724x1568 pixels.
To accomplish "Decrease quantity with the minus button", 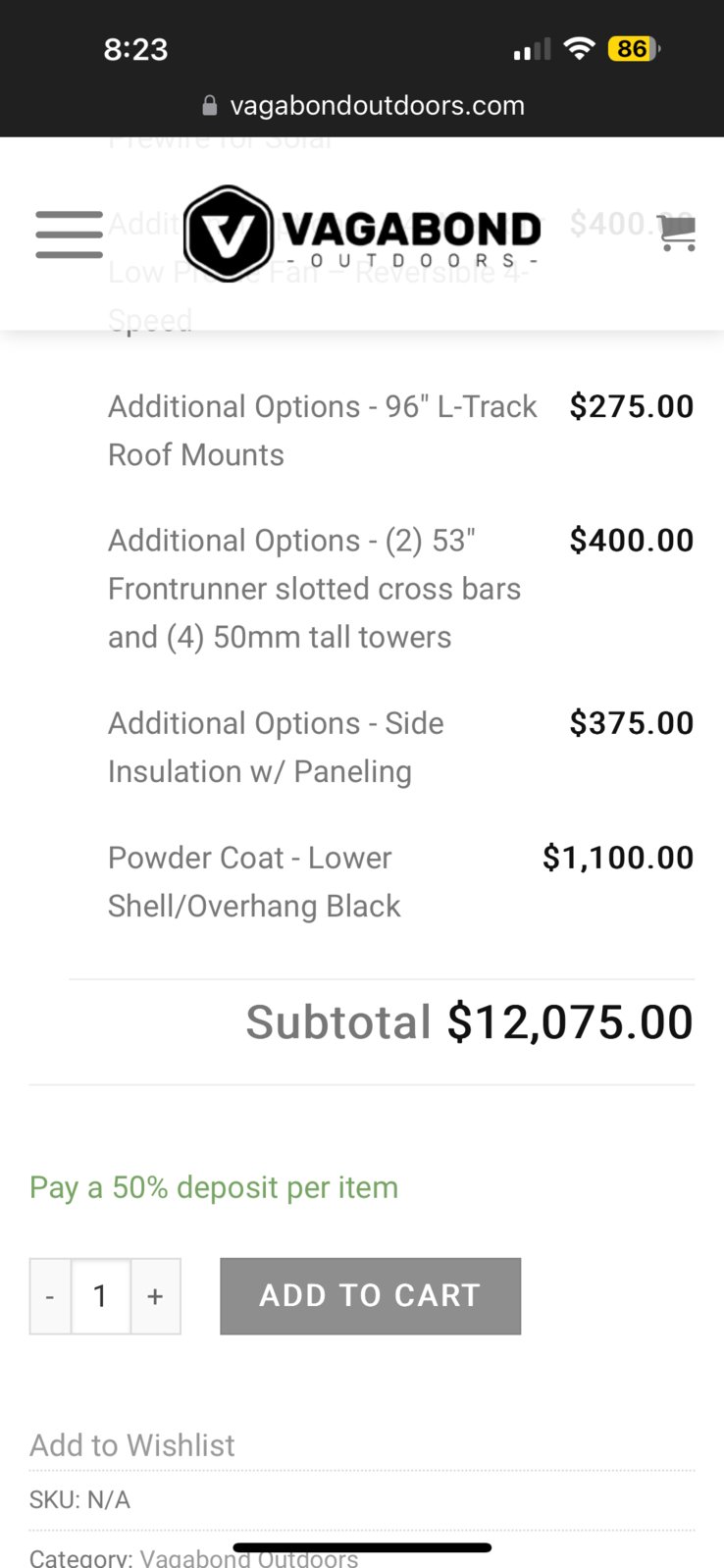I will [x=50, y=1296].
